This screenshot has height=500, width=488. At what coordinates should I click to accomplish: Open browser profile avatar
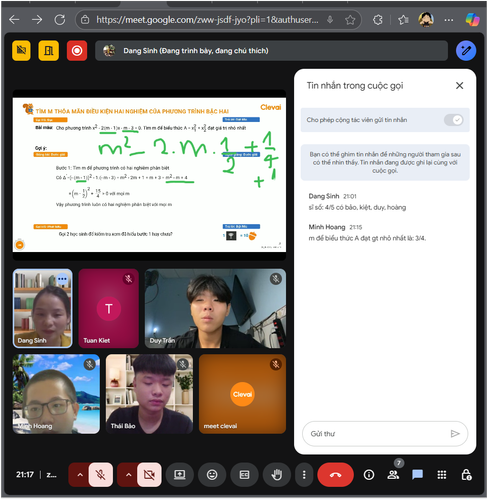click(x=426, y=20)
